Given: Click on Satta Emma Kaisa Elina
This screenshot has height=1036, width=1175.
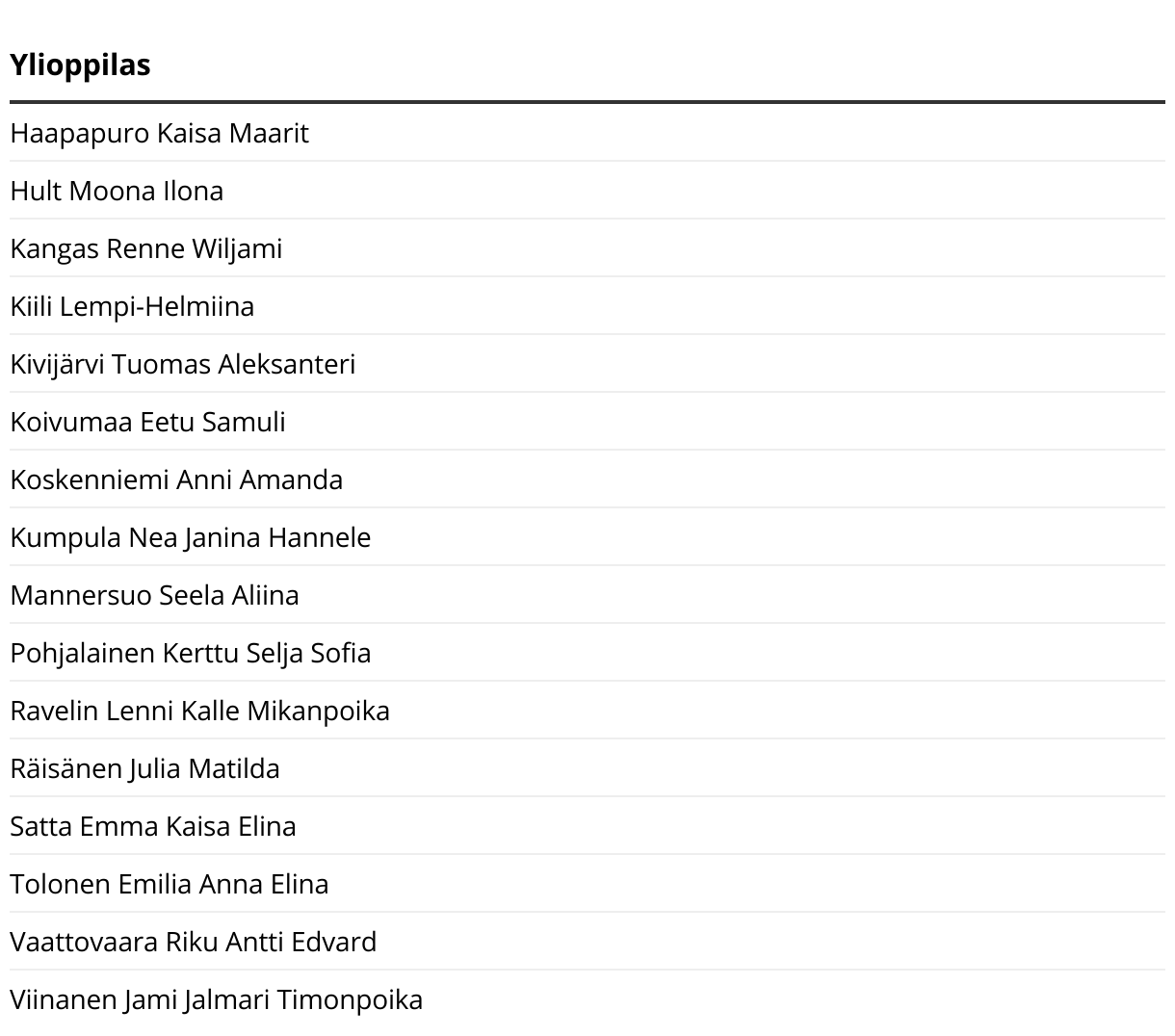Looking at the screenshot, I should [x=587, y=826].
